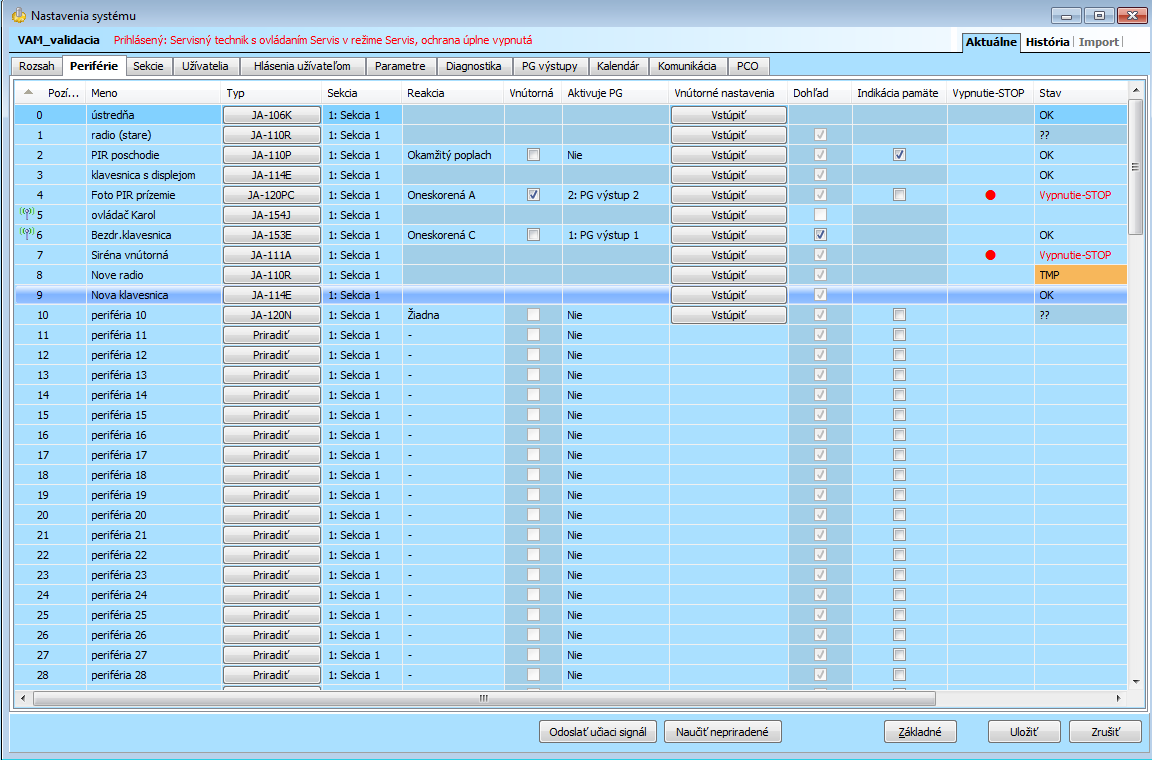The image size is (1152, 760).
Task: Click the vertical scrollbar up arrow
Action: point(1136,90)
